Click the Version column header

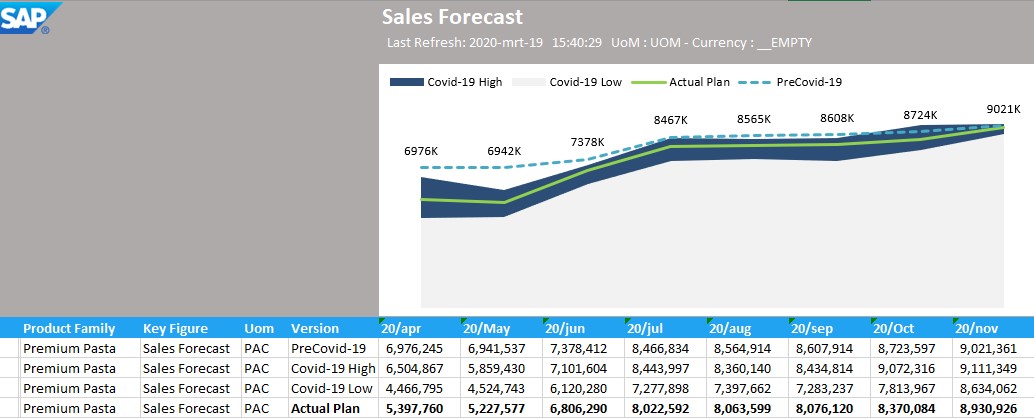pos(333,328)
